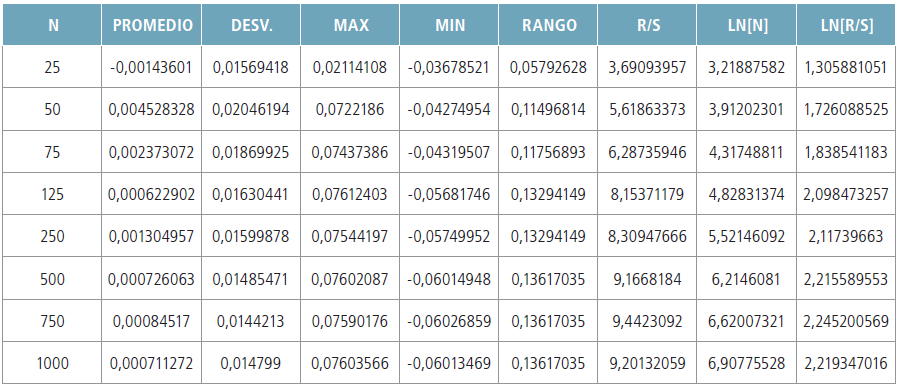Select the N cell with value 1000
The height and width of the screenshot is (387, 901).
pyautogui.click(x=52, y=363)
